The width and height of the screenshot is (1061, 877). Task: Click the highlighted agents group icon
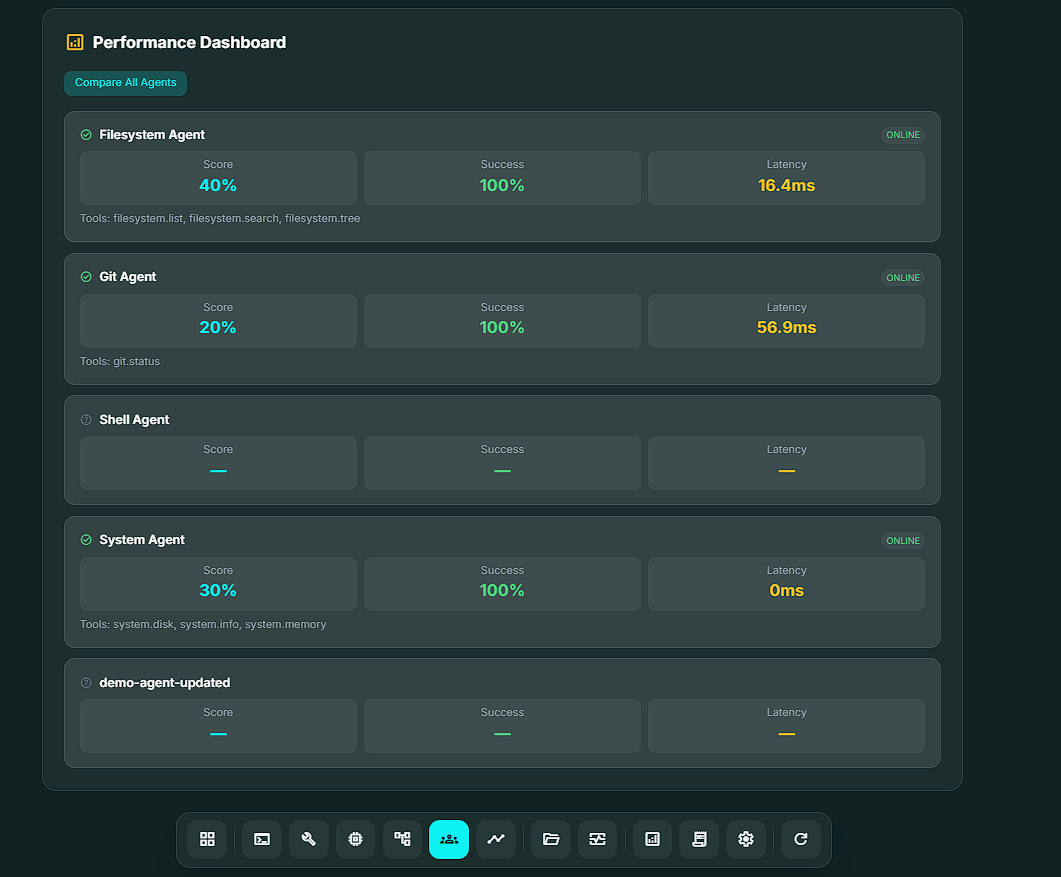(x=449, y=839)
